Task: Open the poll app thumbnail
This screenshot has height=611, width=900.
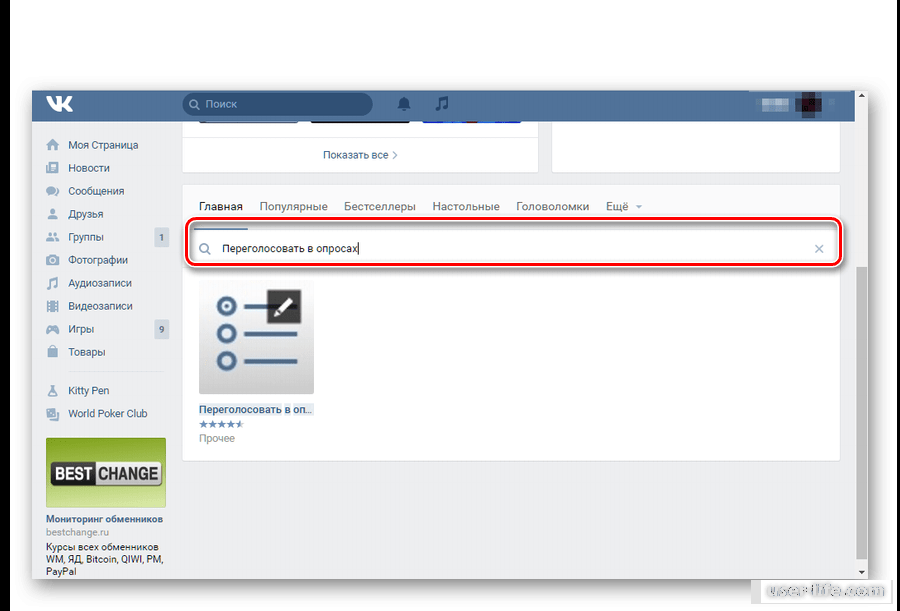Action: click(257, 337)
